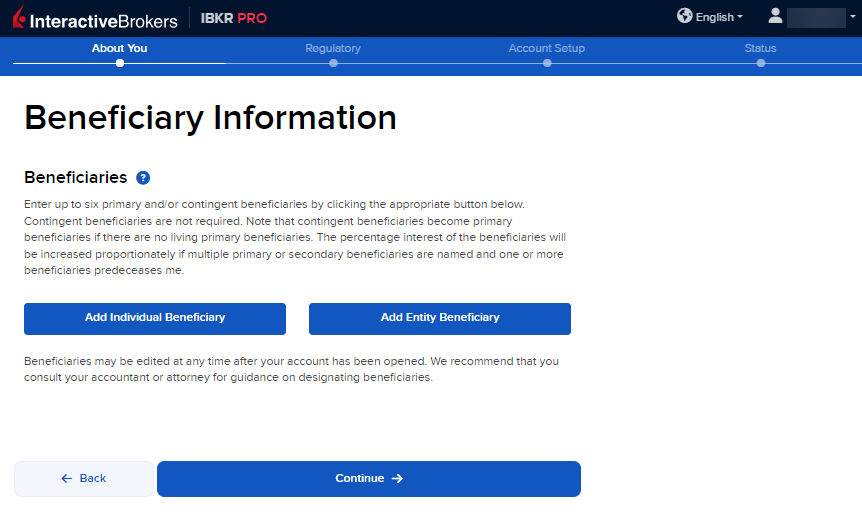Click the Account Setup progress dot
Screen dimensions: 862x525
547,63
